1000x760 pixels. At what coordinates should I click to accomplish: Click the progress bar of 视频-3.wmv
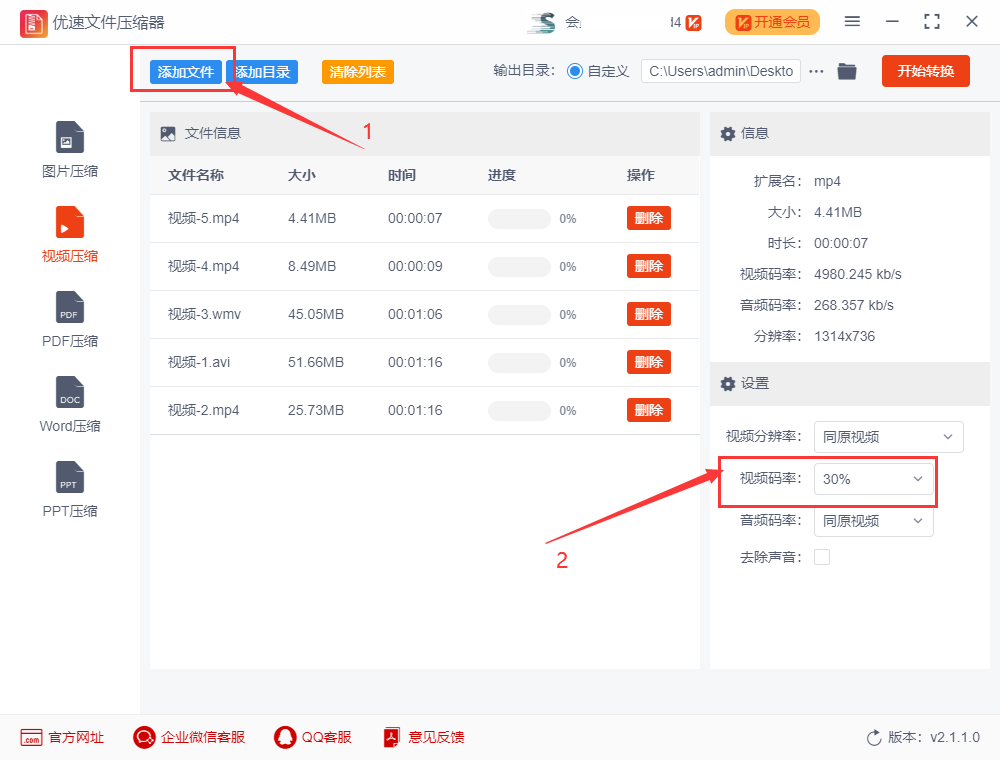(x=519, y=314)
